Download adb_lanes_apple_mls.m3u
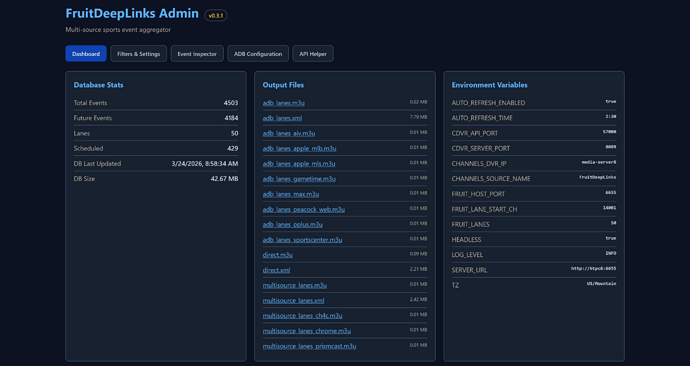 [x=299, y=164]
